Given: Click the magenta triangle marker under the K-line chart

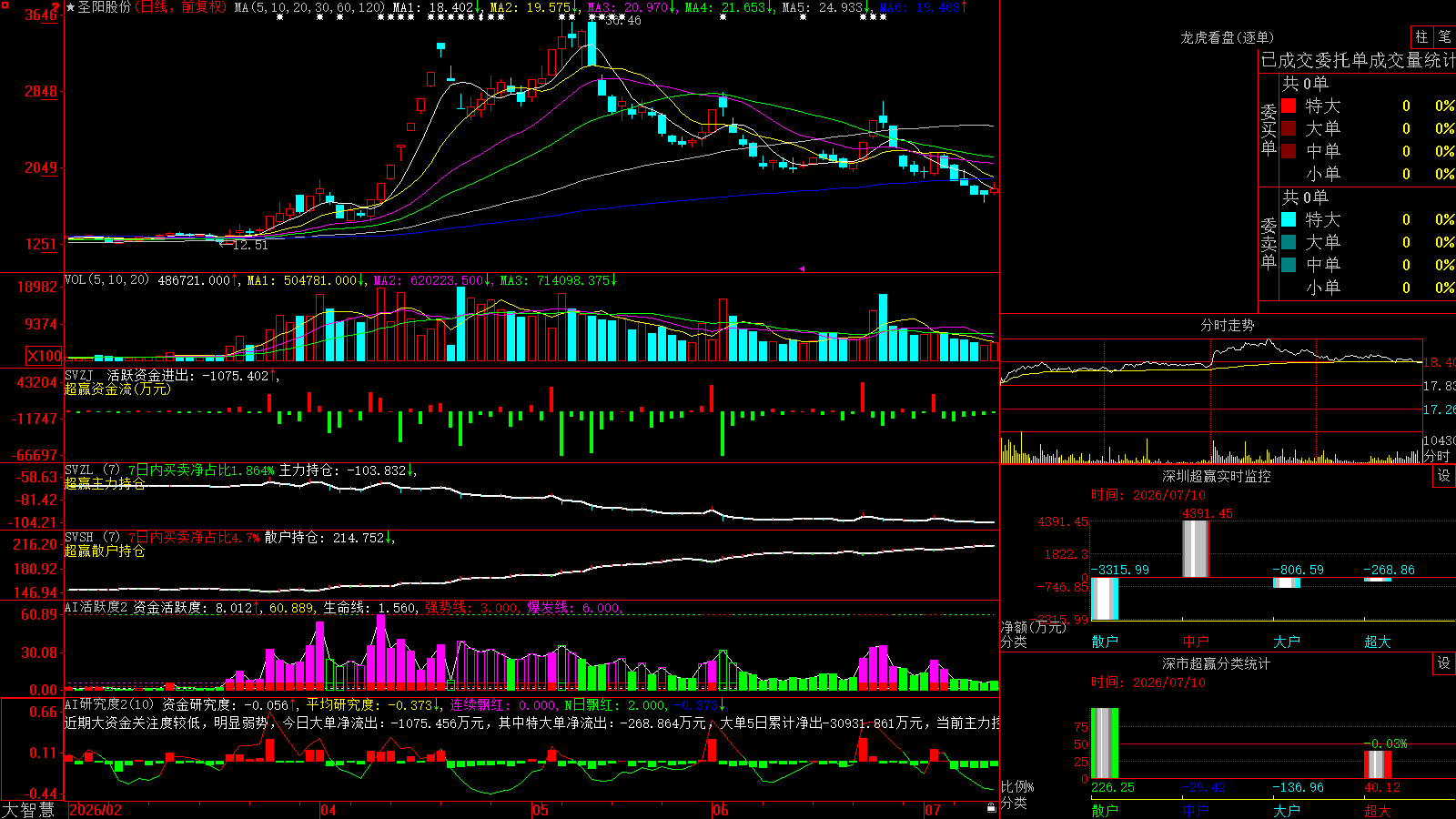Looking at the screenshot, I should [x=802, y=268].
